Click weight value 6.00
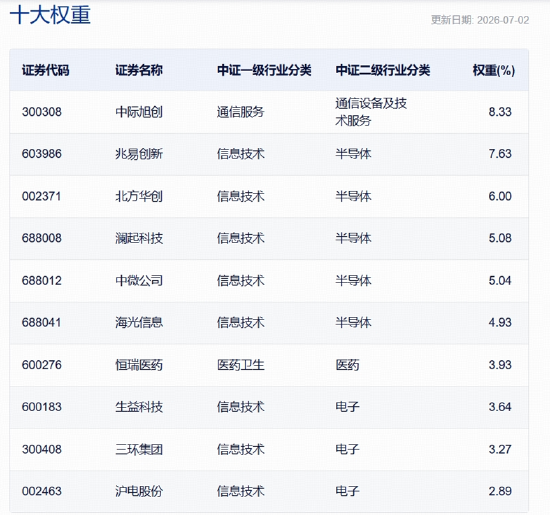 click(500, 196)
